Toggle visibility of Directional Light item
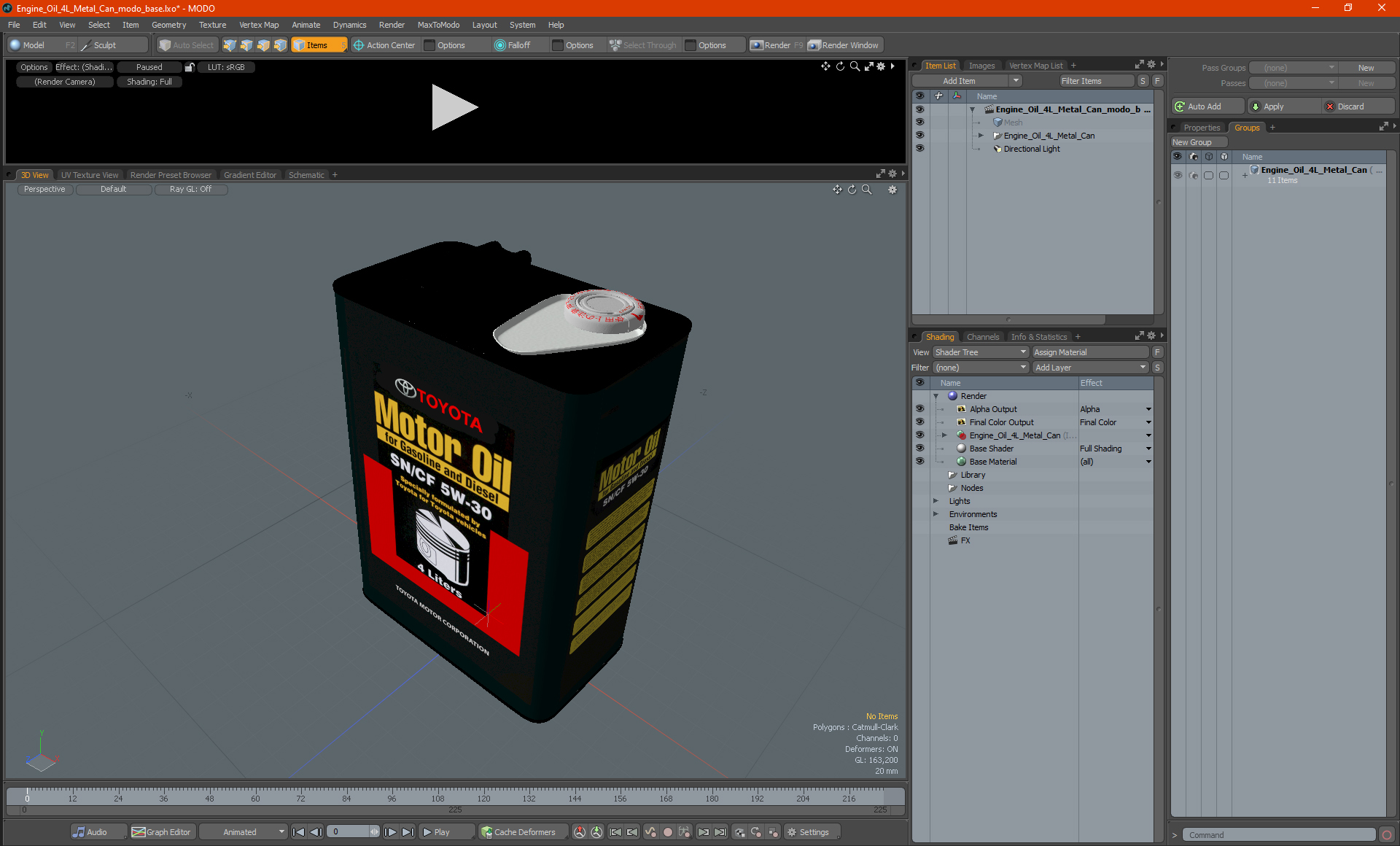Screen dimensions: 1400x846 click(x=919, y=149)
